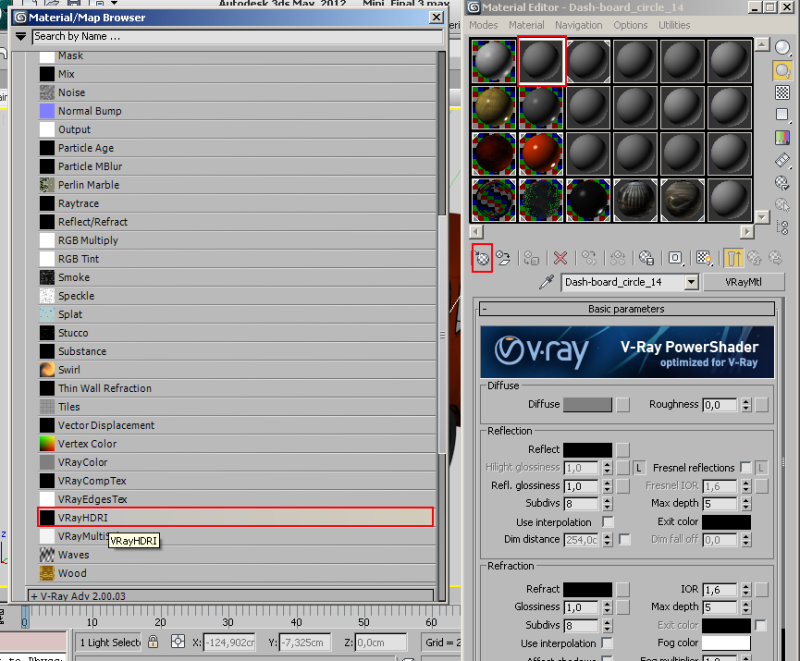800x661 pixels.
Task: Enable the refraction Exit color checkbox
Action: 761,625
